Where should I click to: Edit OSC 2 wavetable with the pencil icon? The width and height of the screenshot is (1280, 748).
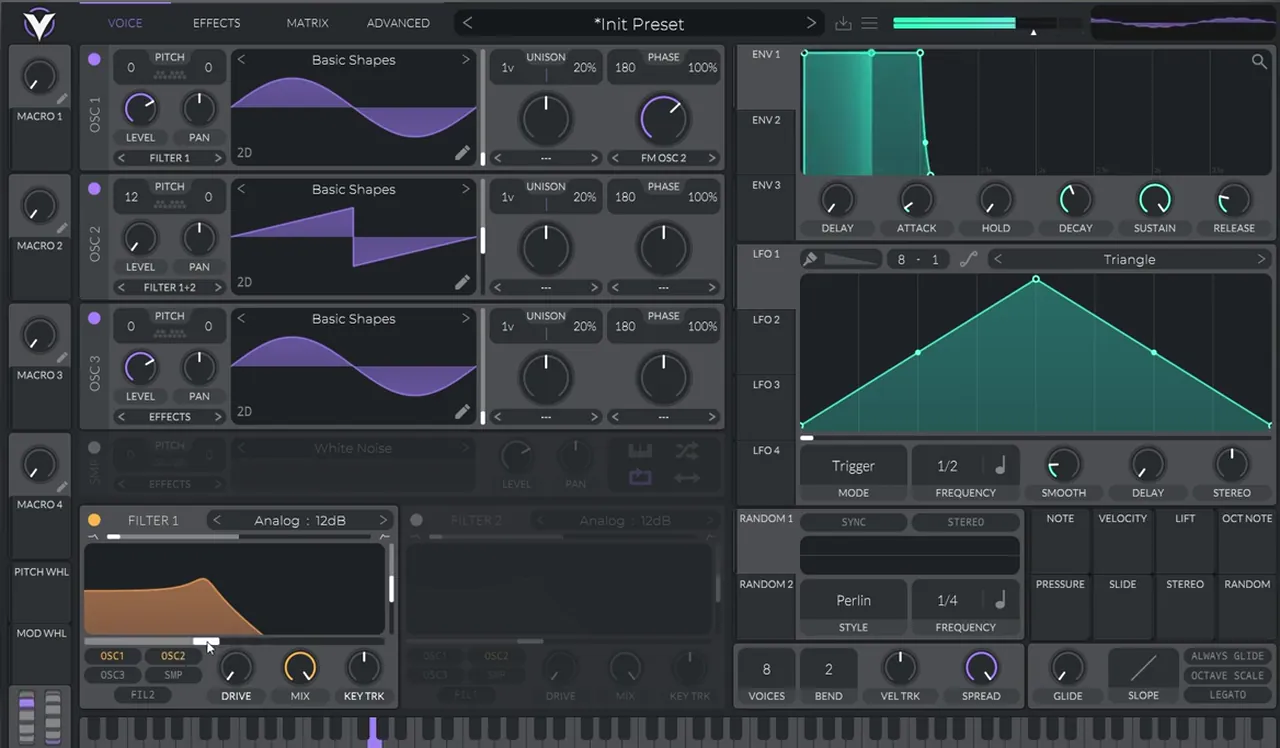click(x=462, y=282)
